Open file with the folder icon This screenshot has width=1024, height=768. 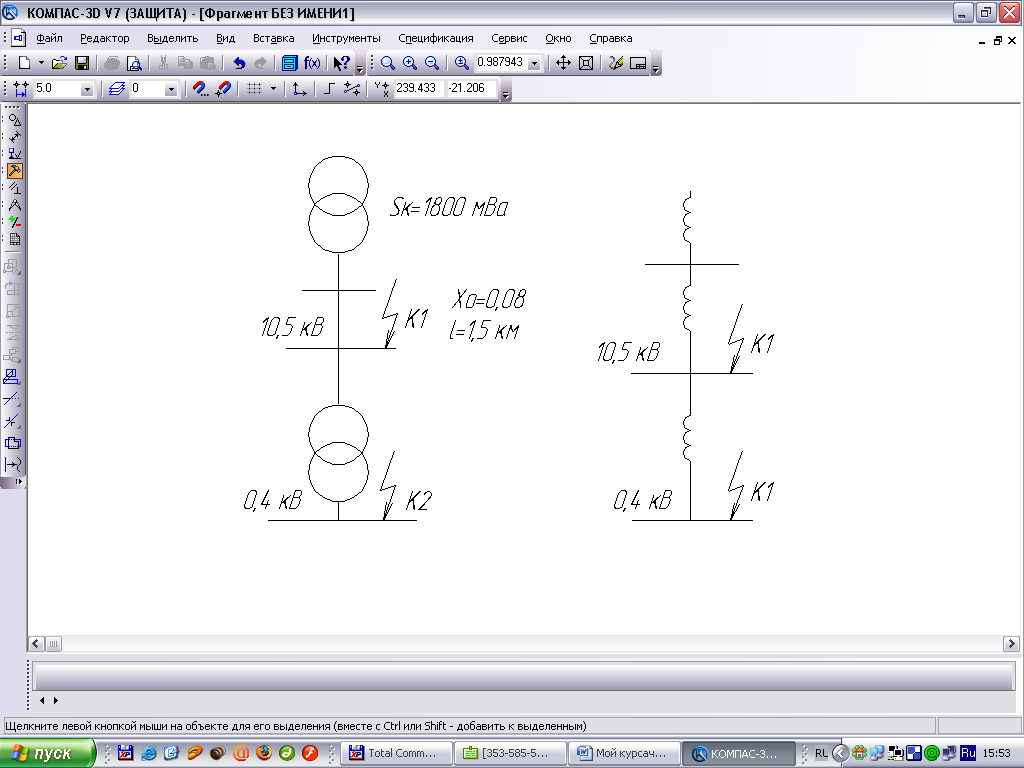point(60,63)
